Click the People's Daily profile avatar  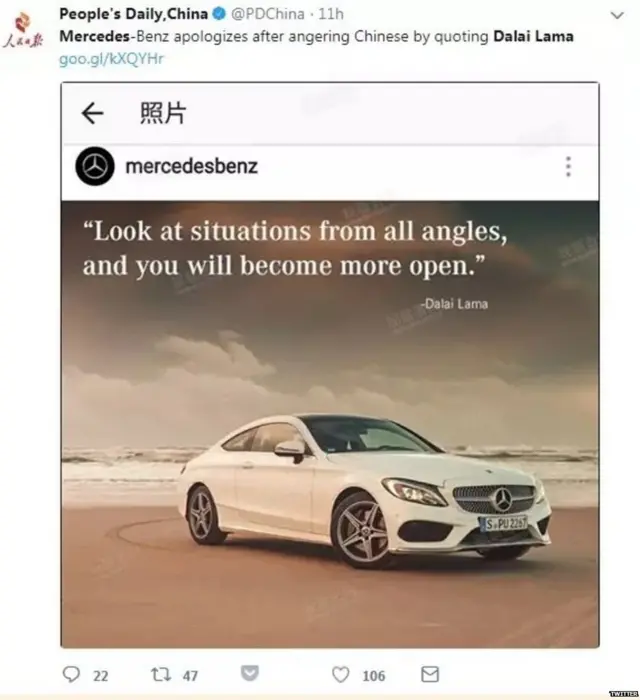23,30
